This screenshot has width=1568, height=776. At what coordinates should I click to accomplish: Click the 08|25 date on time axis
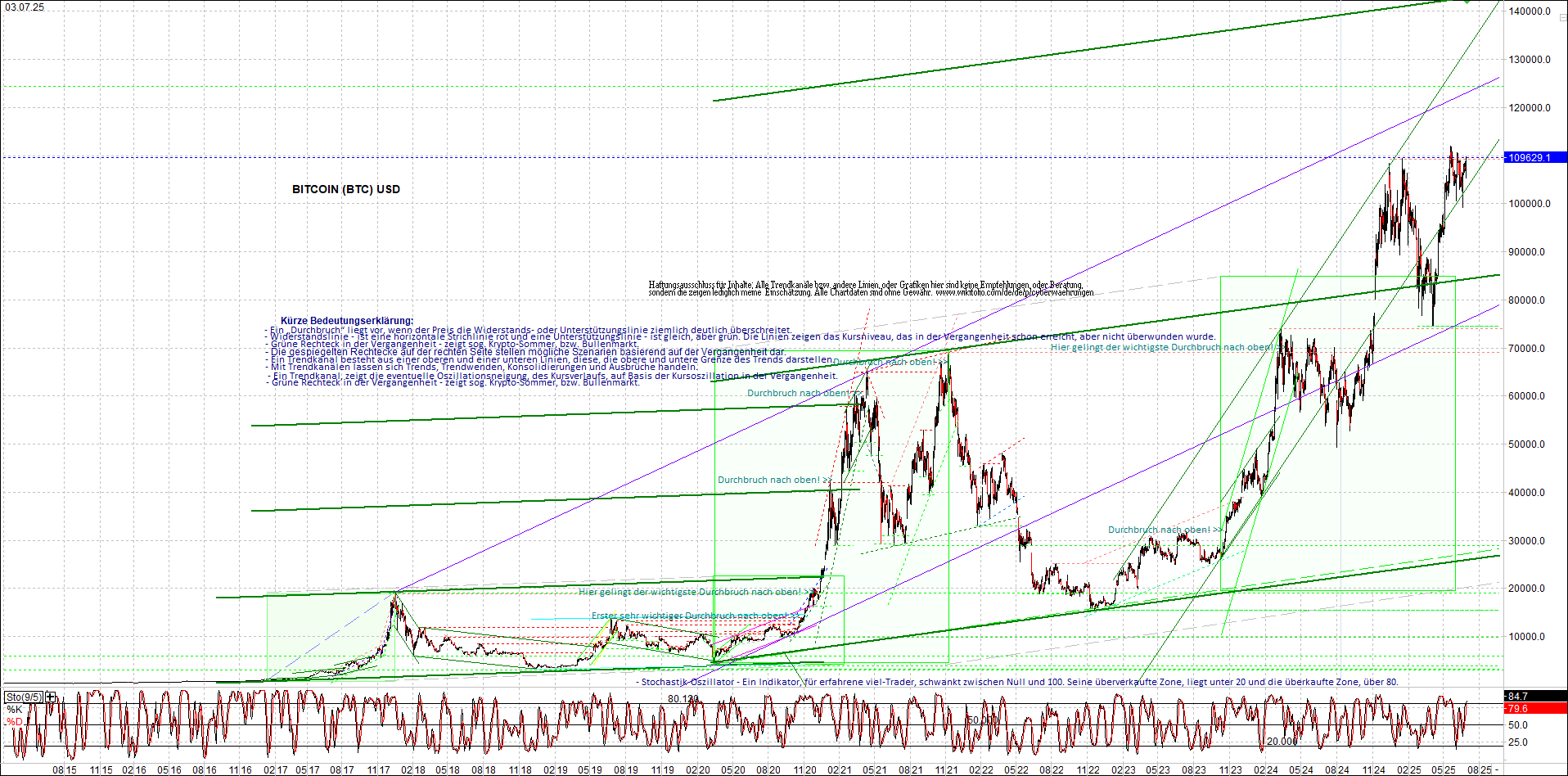click(x=1480, y=770)
